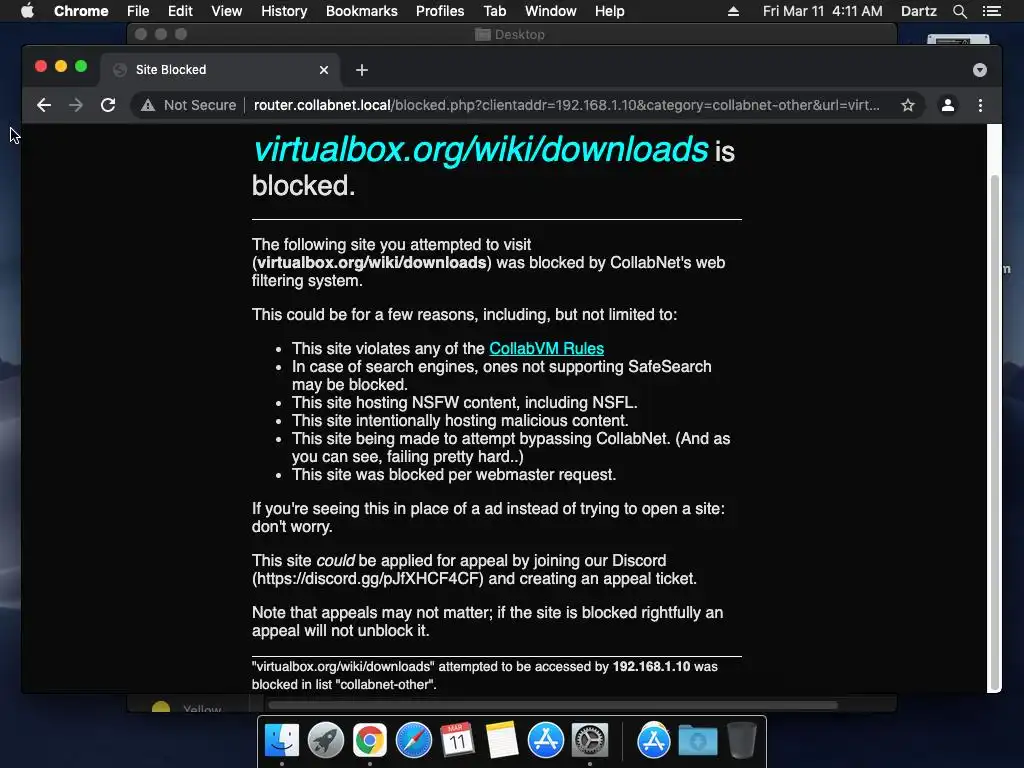Open the History menu
This screenshot has height=768, width=1024.
coord(284,11)
